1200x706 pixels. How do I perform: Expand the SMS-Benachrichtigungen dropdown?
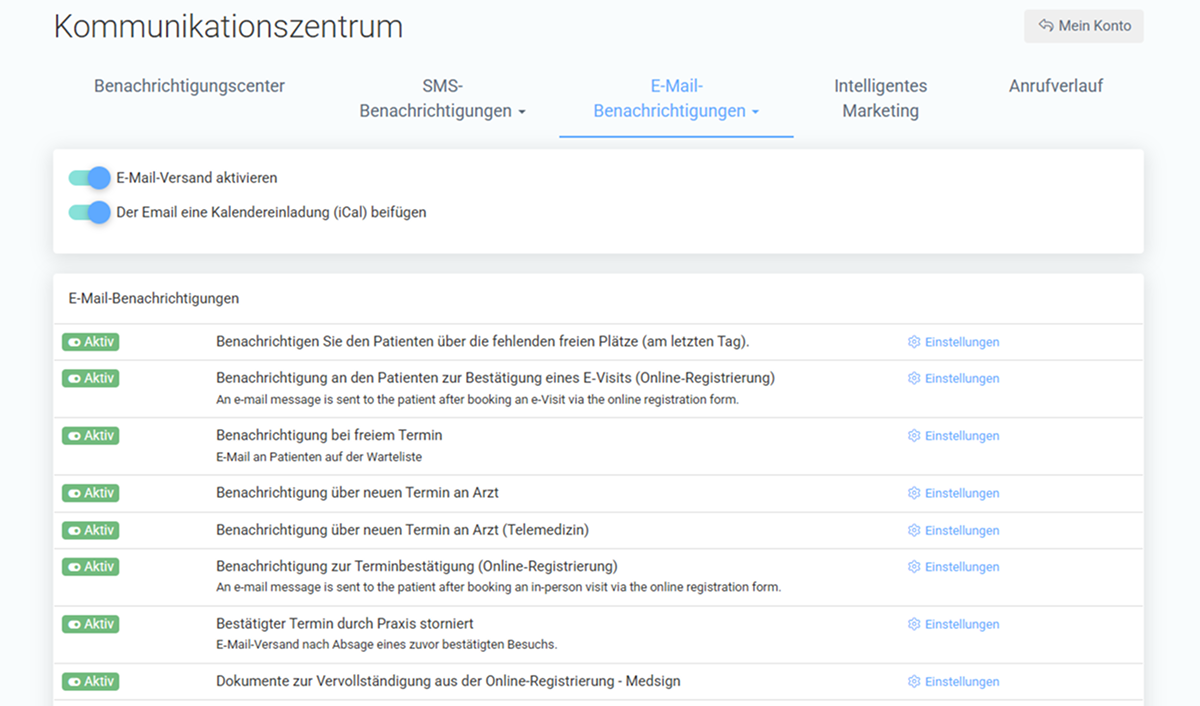[x=442, y=98]
